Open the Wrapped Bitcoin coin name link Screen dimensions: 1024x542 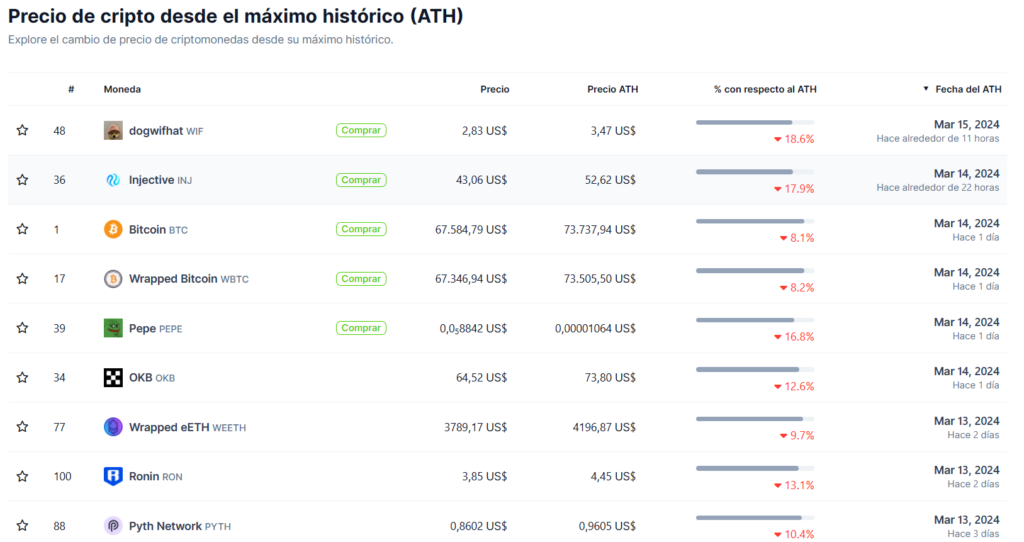pos(173,279)
